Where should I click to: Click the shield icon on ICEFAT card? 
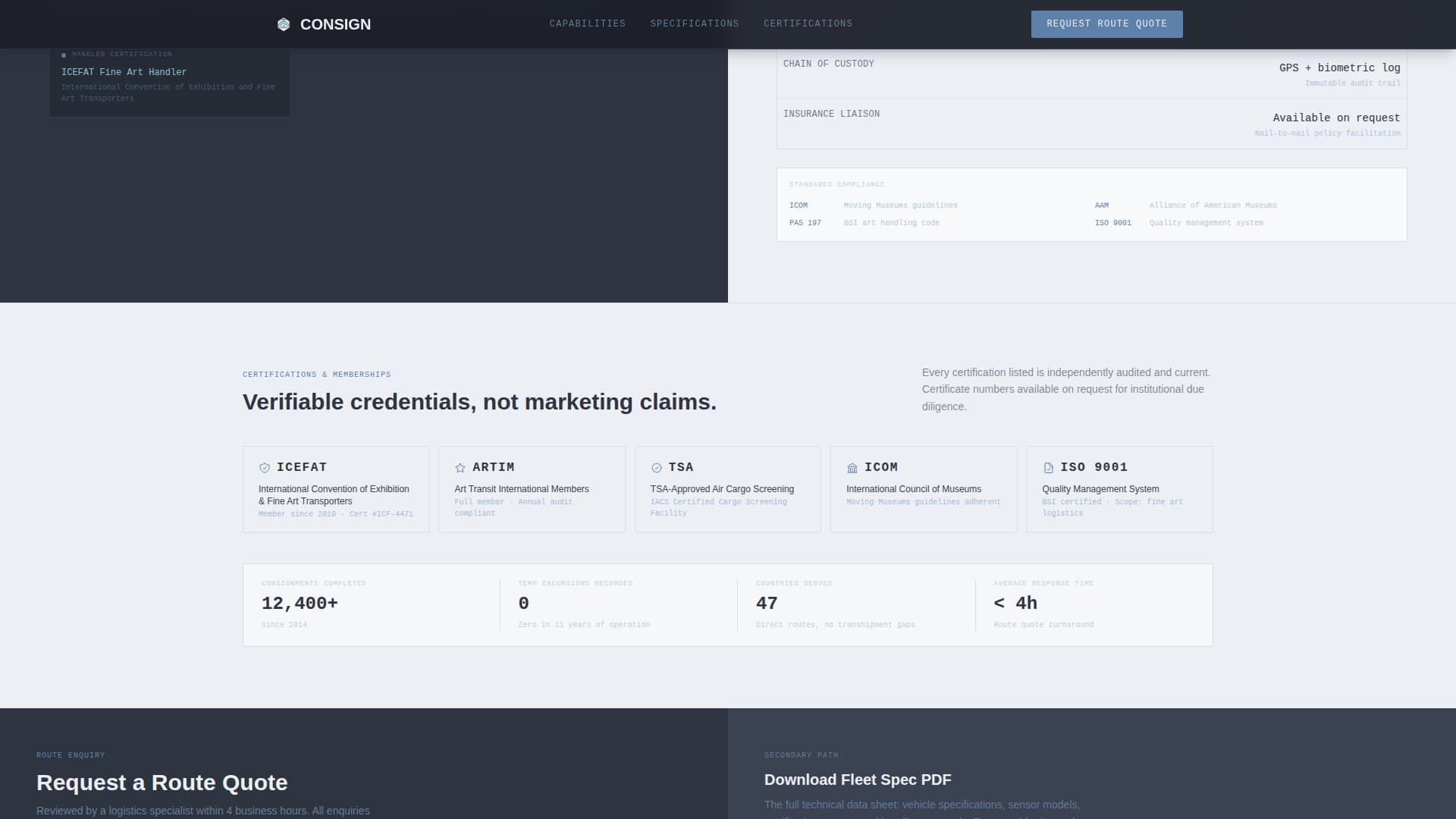(265, 468)
